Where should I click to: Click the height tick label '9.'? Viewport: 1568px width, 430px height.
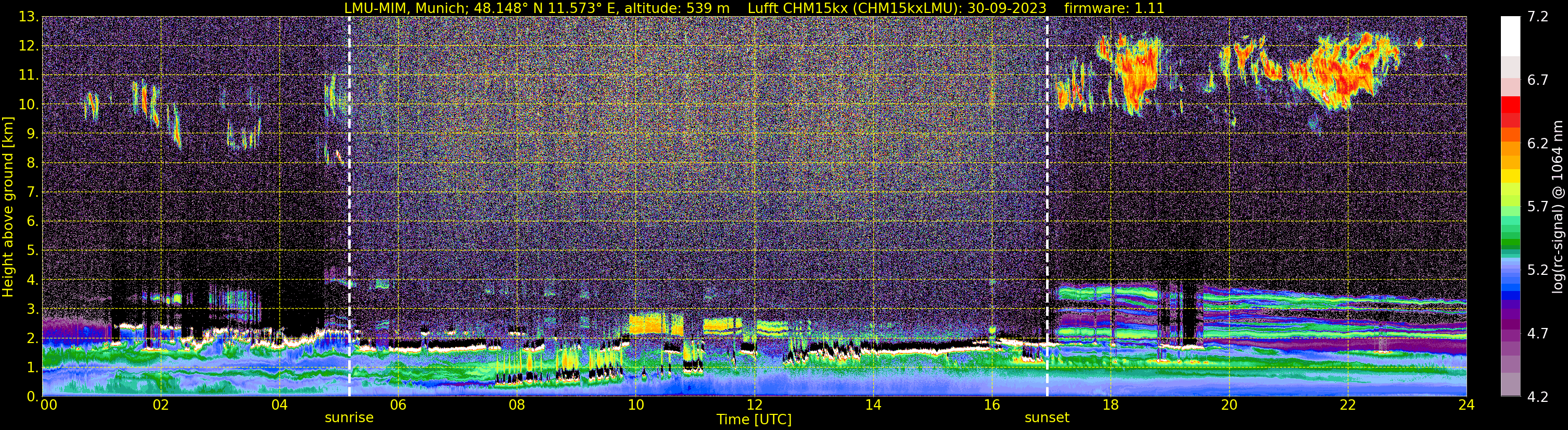coord(32,134)
